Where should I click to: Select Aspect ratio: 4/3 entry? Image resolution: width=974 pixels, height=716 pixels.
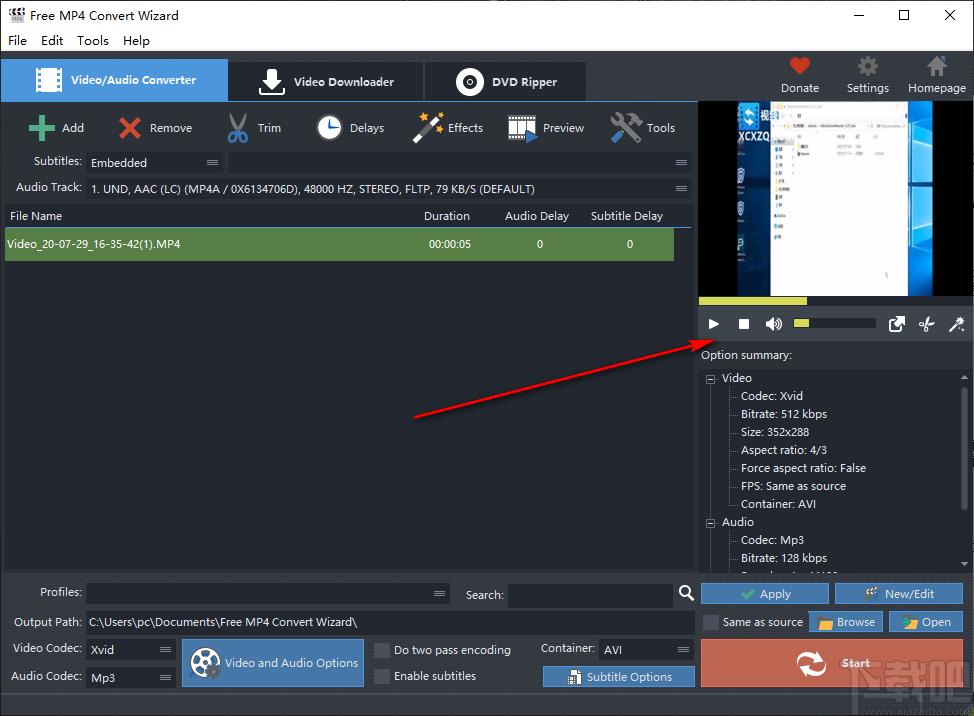784,450
